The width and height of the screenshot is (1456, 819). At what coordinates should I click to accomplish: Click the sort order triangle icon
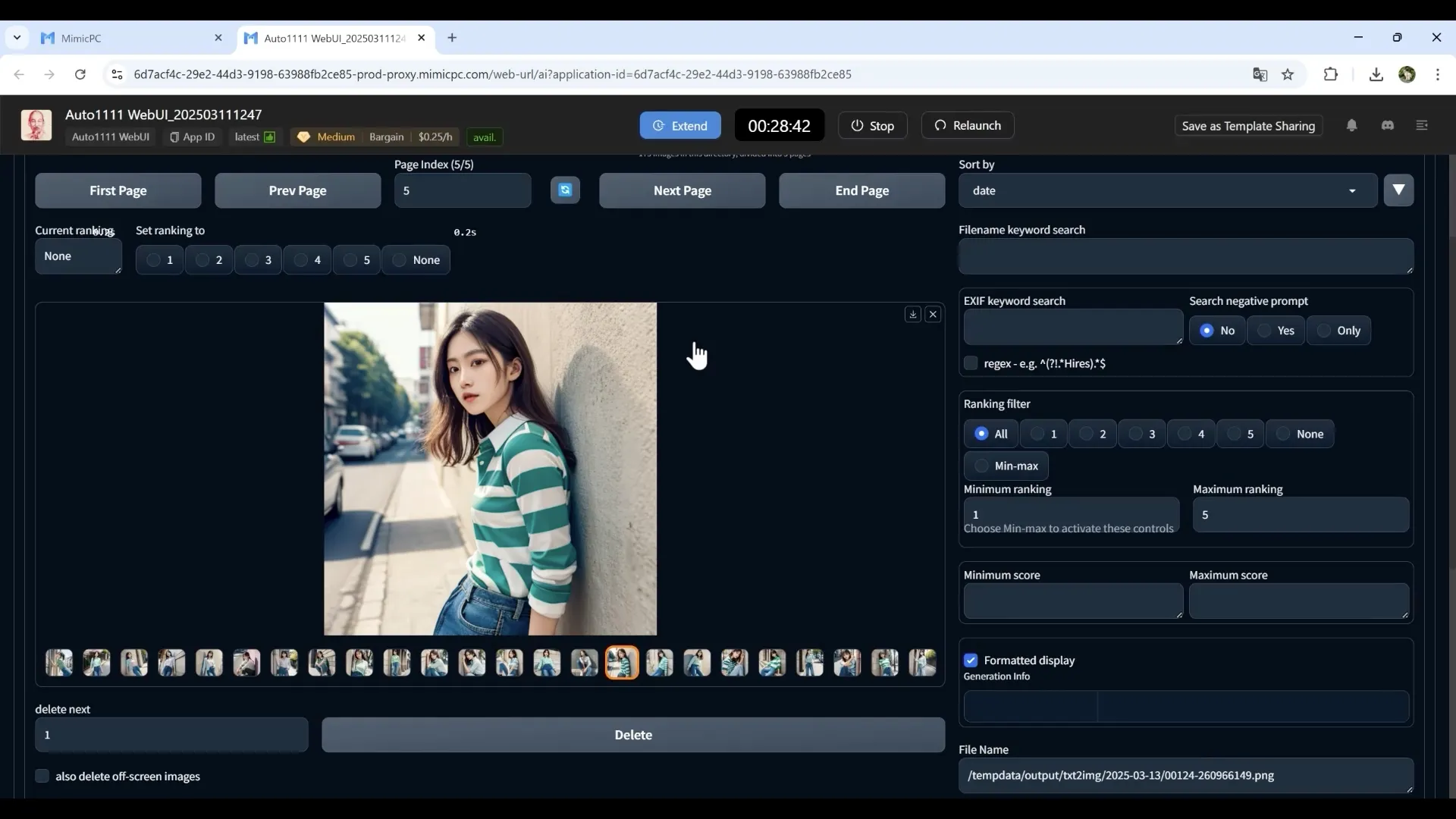(x=1398, y=190)
